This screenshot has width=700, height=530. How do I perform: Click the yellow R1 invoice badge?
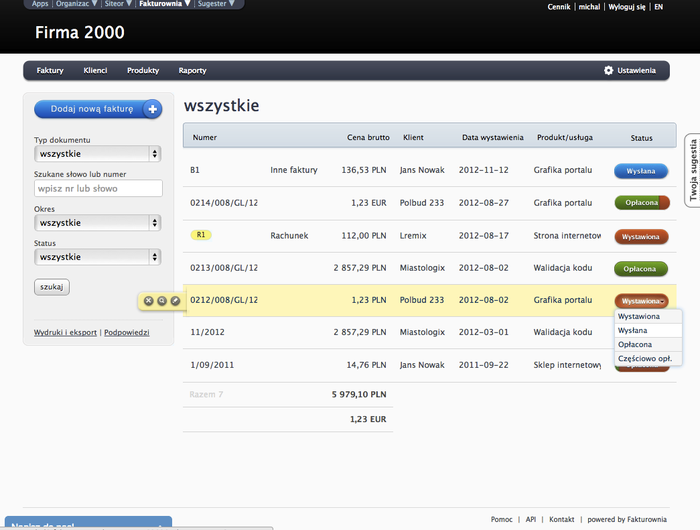[x=201, y=235]
